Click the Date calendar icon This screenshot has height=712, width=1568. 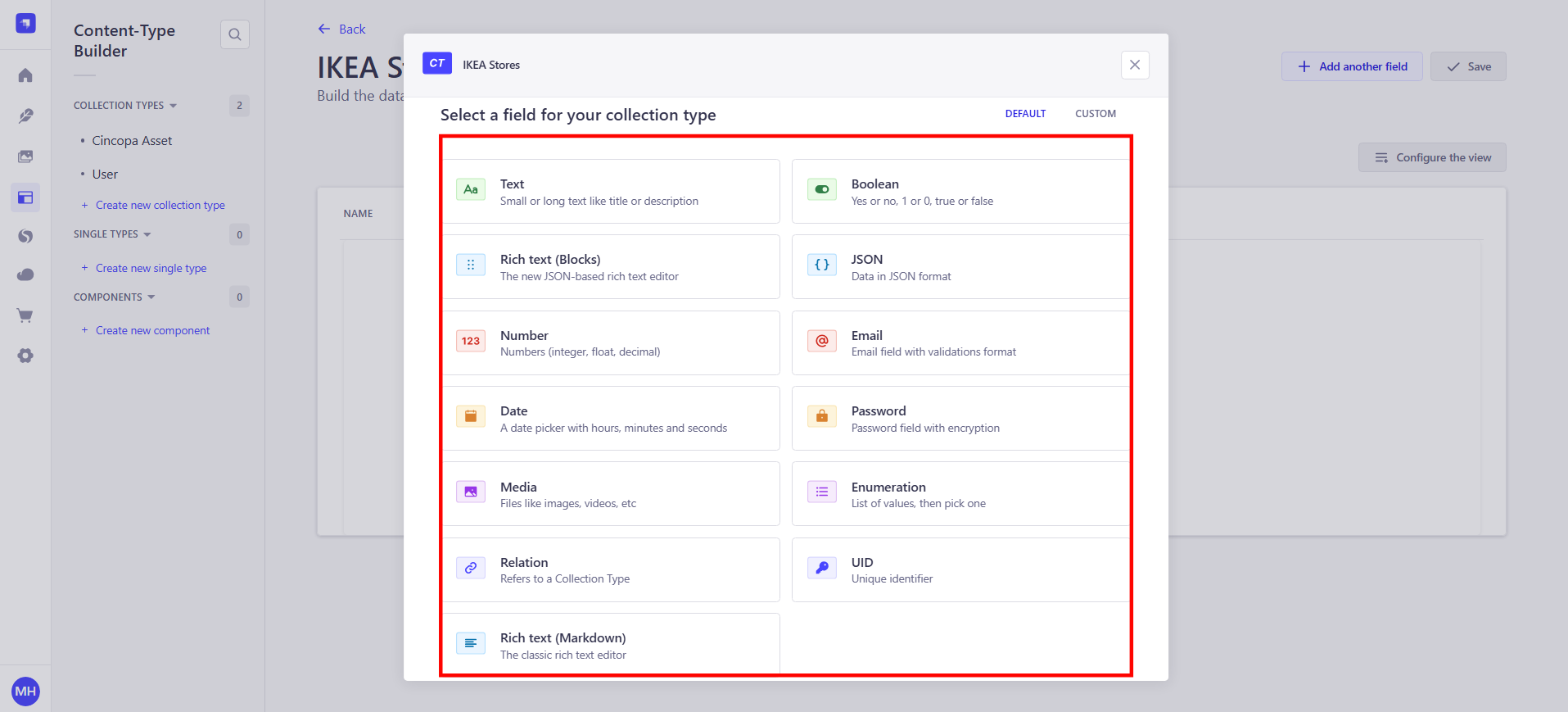pyautogui.click(x=471, y=416)
